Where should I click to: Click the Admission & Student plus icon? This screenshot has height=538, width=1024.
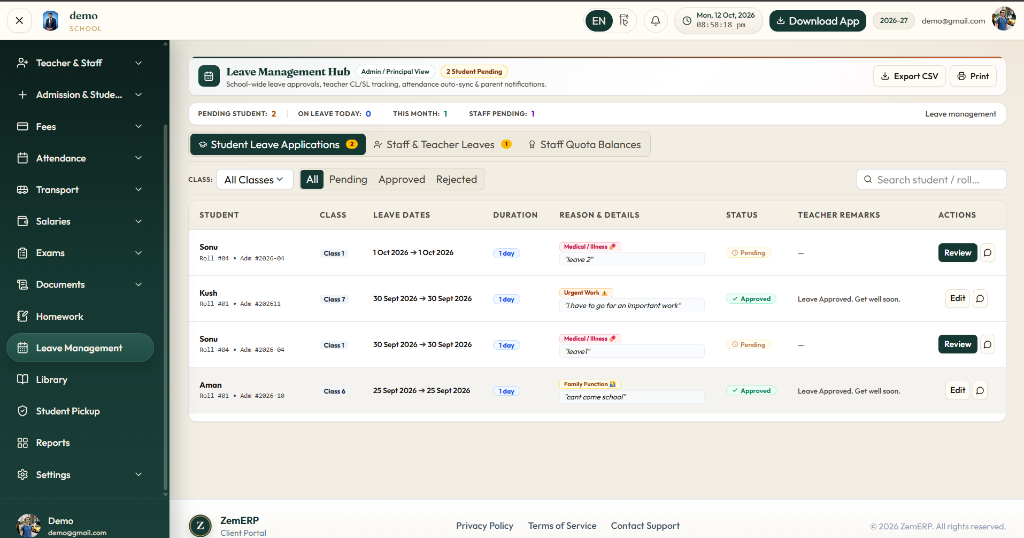click(22, 95)
